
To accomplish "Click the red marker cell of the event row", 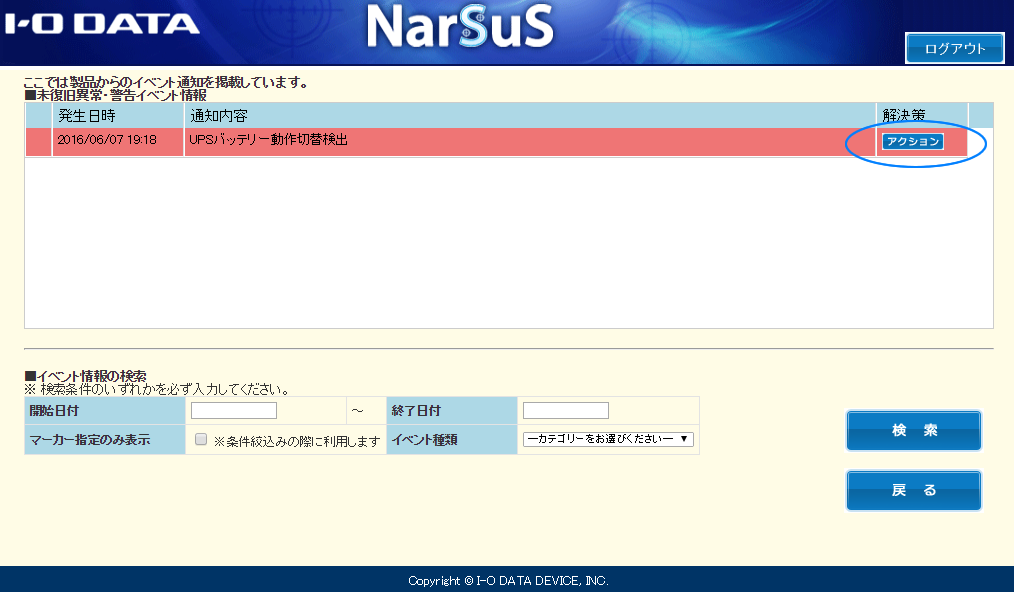I will tap(38, 142).
